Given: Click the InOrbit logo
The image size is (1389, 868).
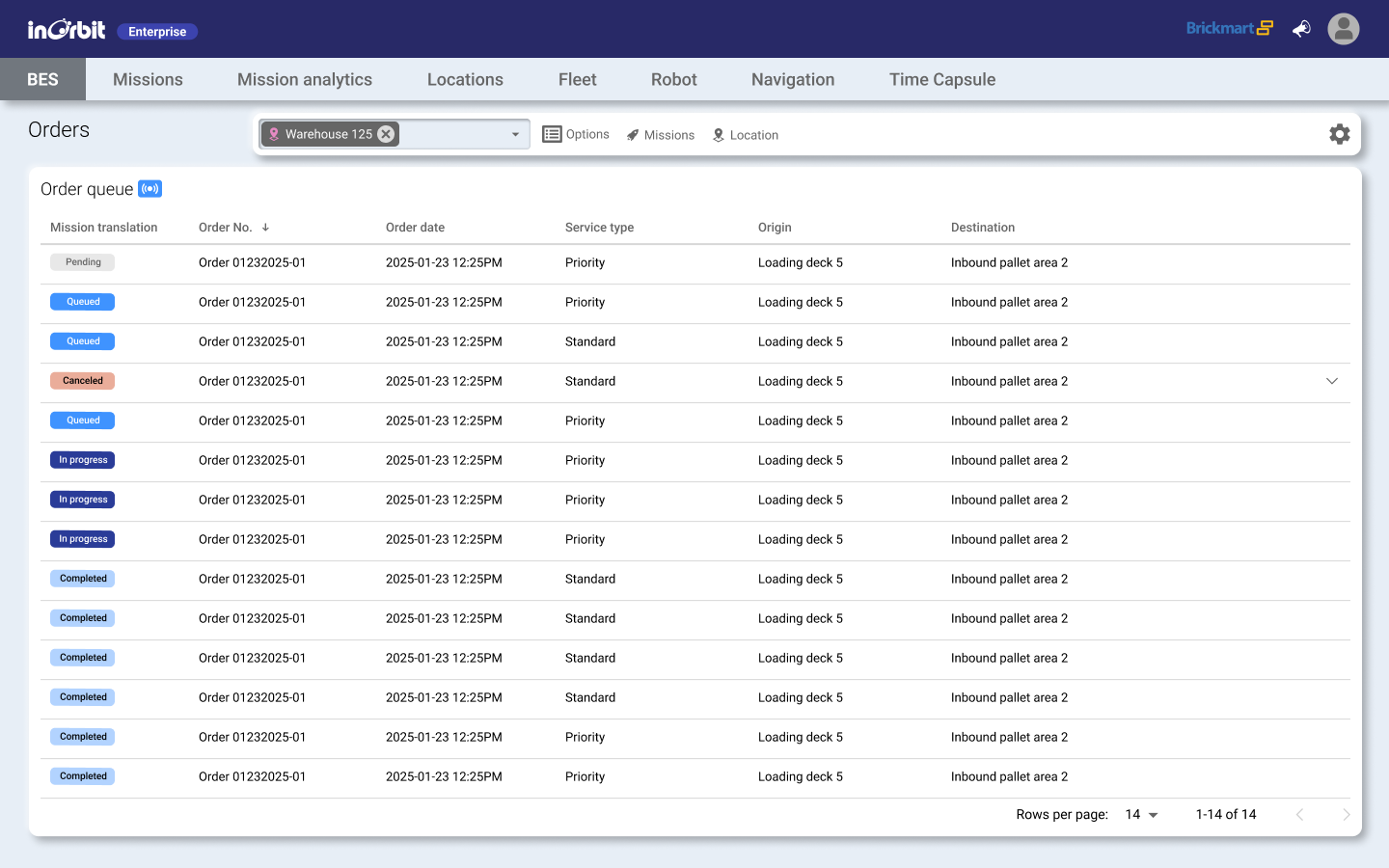Looking at the screenshot, I should pos(66,30).
